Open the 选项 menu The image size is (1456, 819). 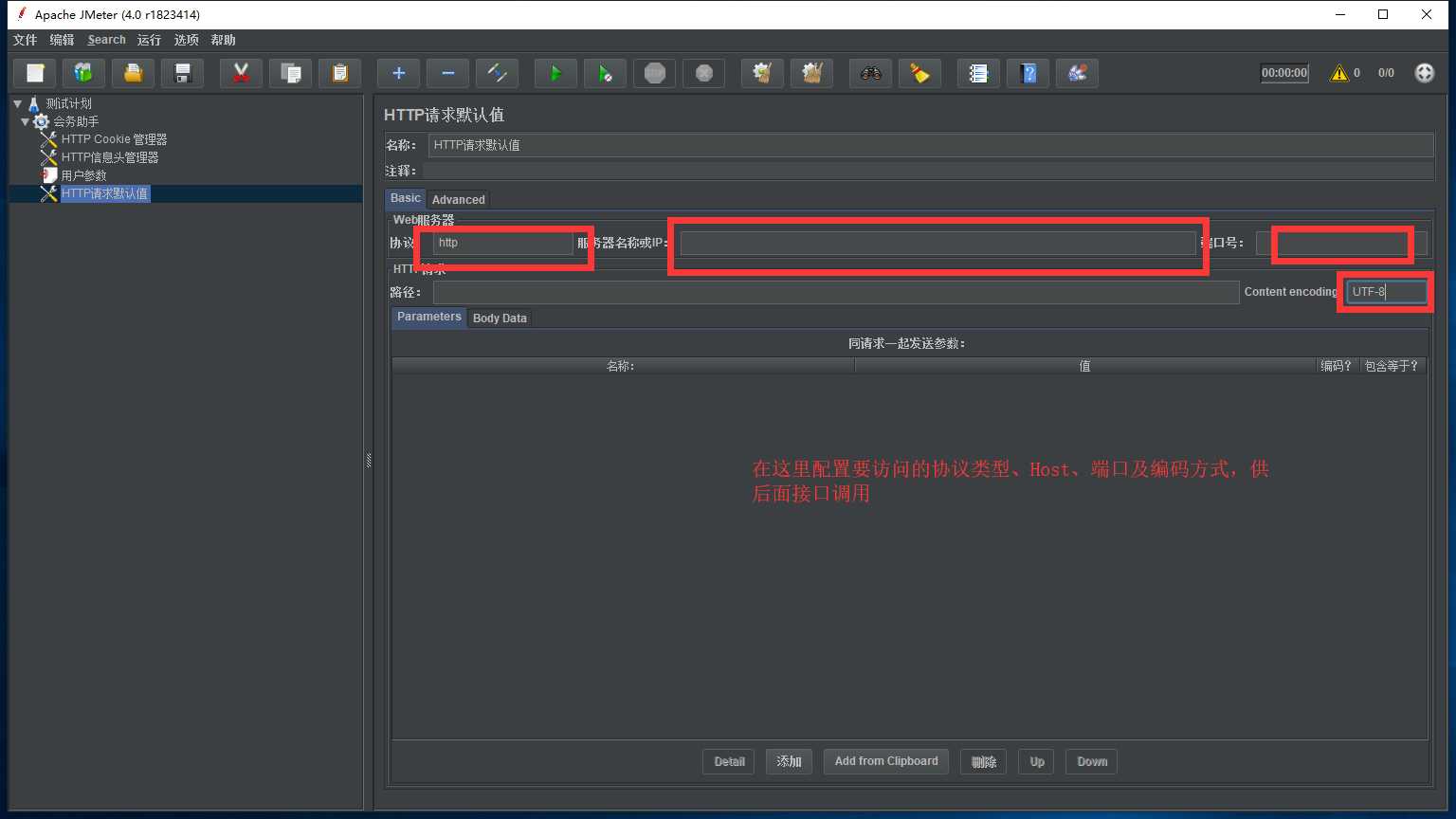[x=187, y=40]
